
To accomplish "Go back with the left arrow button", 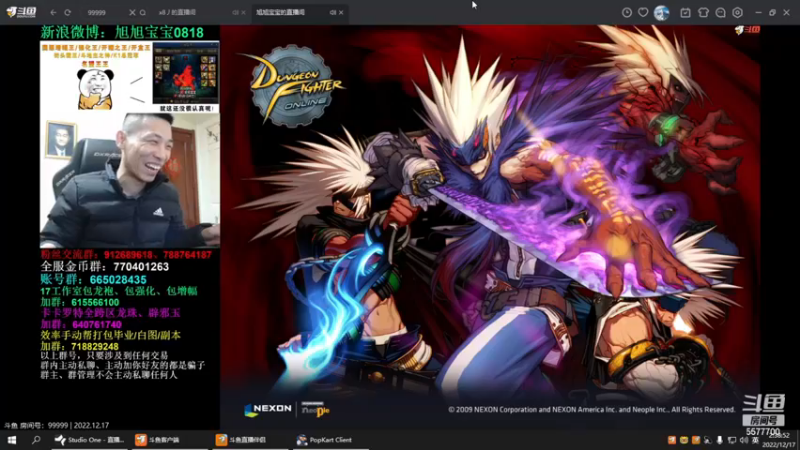I will click(53, 12).
